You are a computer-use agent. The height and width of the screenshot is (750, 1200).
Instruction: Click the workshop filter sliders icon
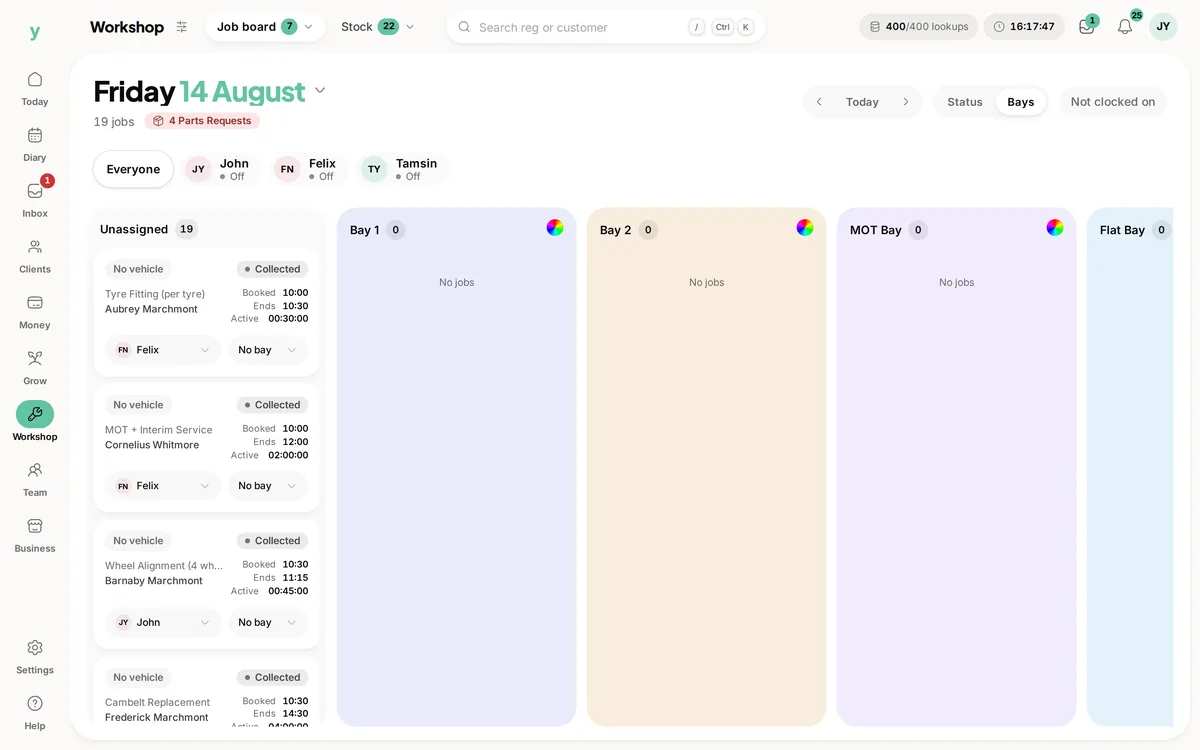[x=181, y=27]
